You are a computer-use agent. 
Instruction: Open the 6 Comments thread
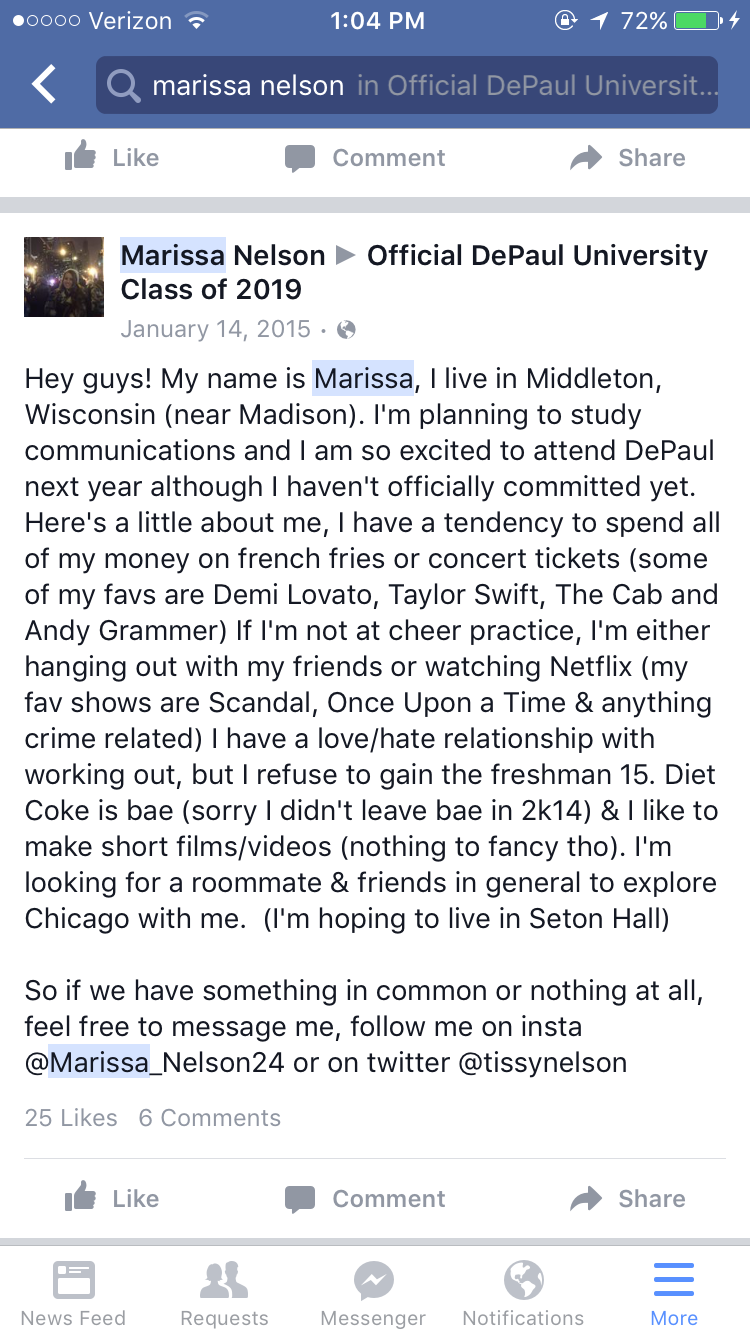tap(210, 1118)
